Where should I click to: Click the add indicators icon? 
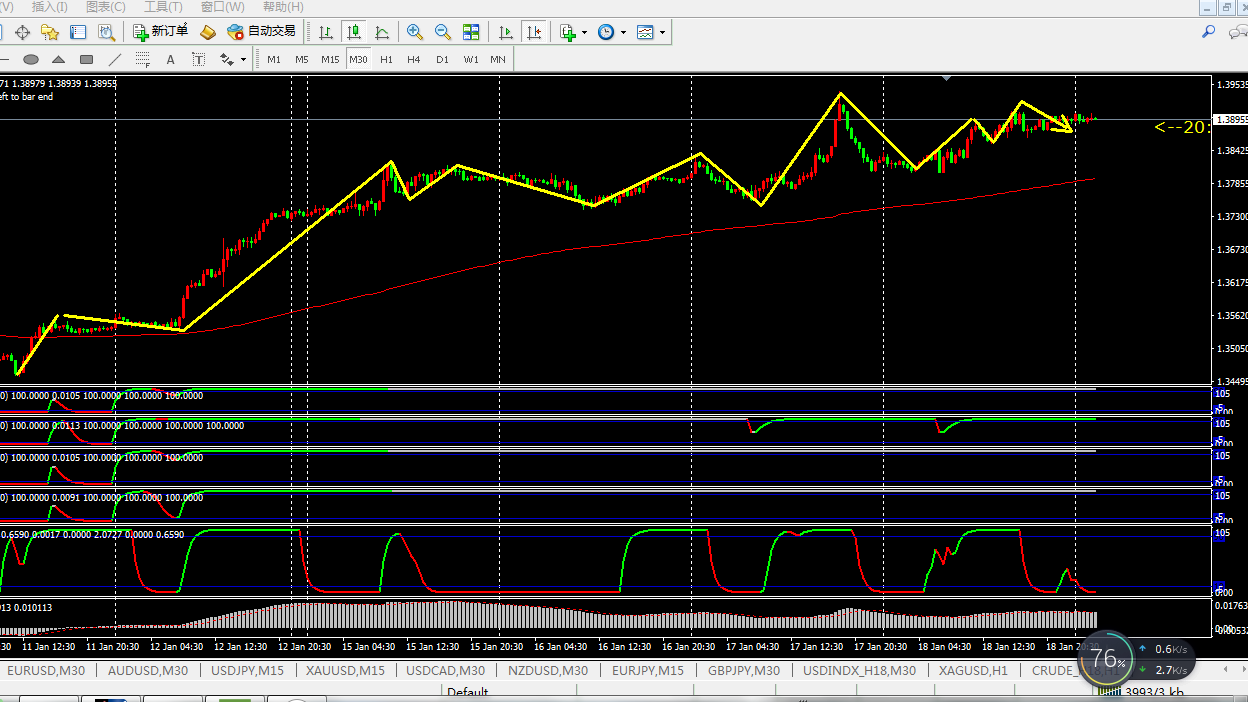pyautogui.click(x=568, y=32)
